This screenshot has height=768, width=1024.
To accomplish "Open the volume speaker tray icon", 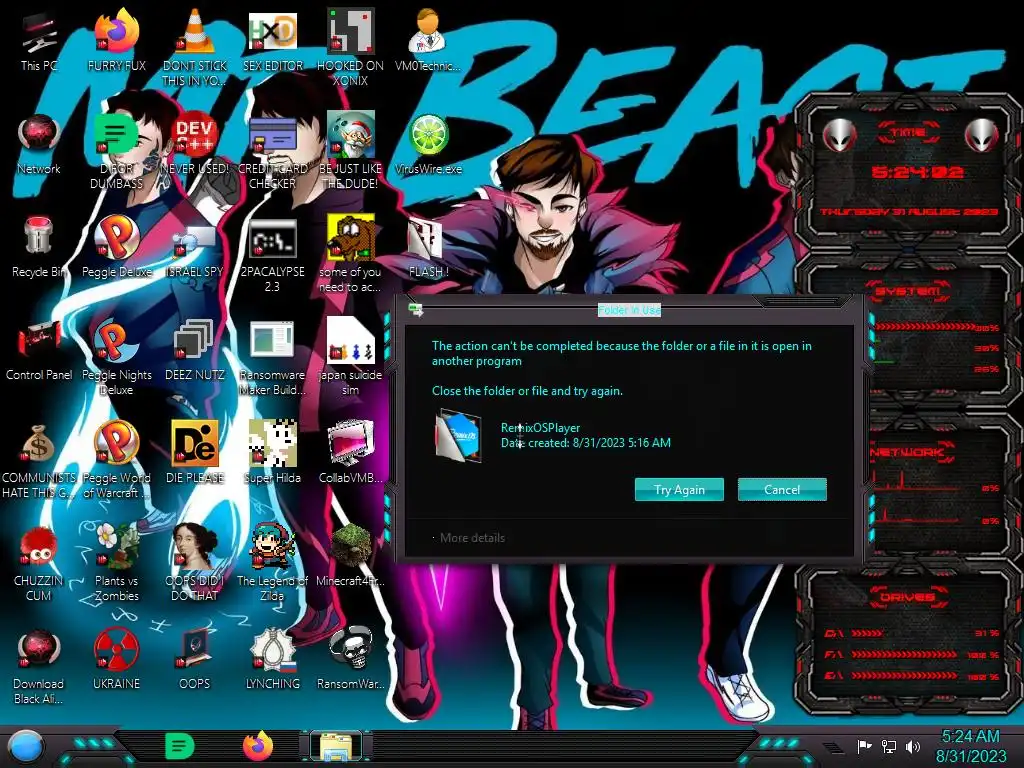I will point(913,746).
